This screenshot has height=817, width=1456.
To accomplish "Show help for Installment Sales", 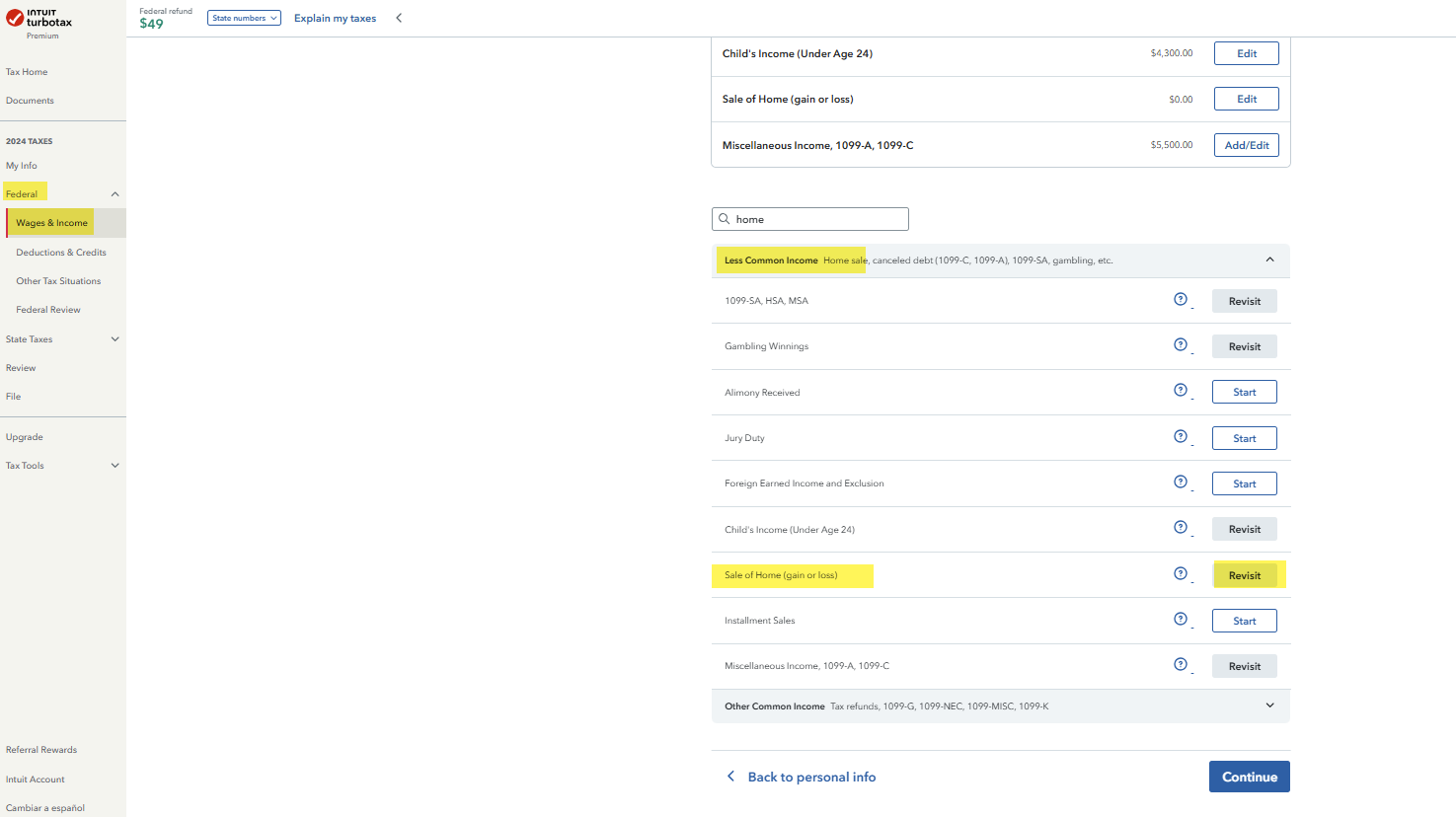I will pyautogui.click(x=1180, y=620).
